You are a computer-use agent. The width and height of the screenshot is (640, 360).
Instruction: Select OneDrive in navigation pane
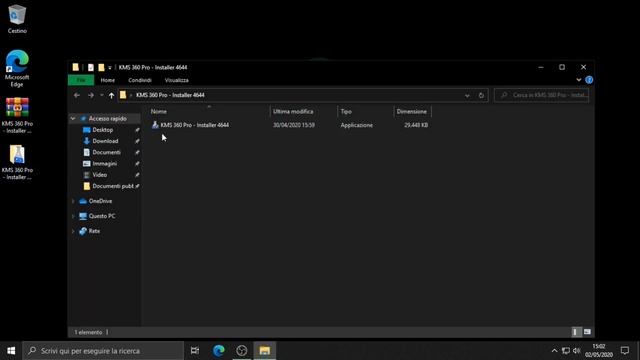(100, 201)
